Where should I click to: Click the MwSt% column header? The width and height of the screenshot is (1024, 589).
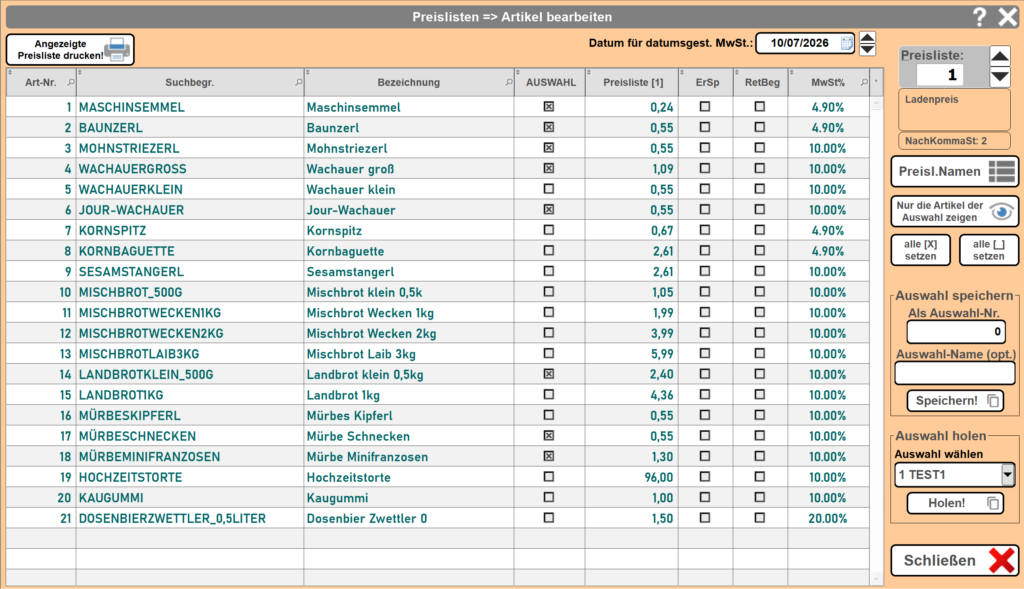pyautogui.click(x=828, y=82)
